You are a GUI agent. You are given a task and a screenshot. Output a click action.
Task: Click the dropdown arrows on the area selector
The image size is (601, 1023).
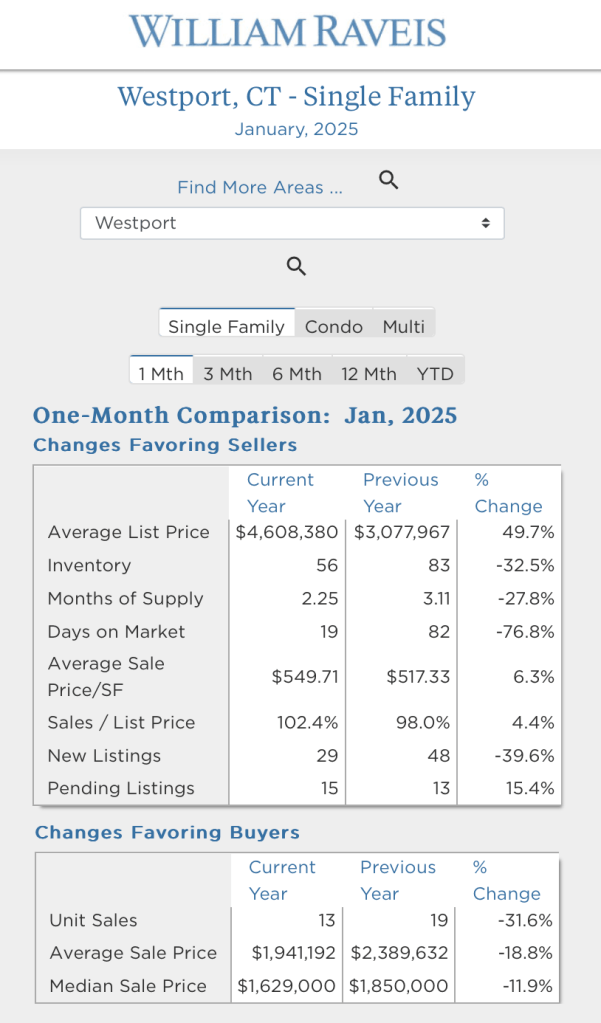[485, 223]
